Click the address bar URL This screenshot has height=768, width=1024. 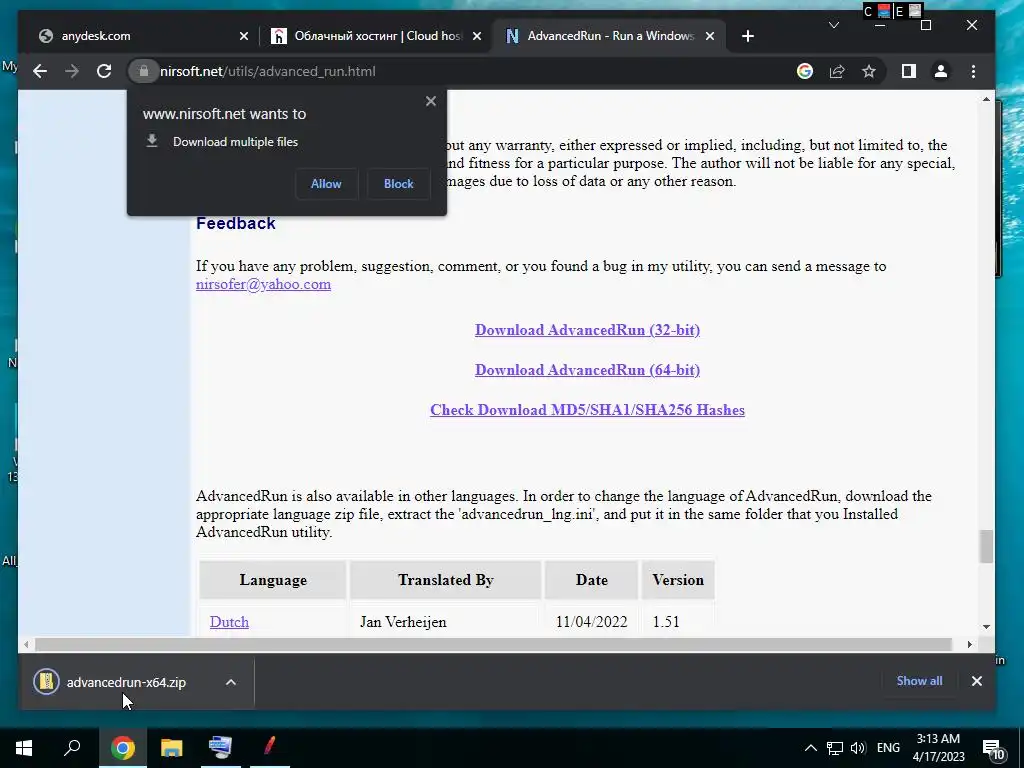[x=268, y=71]
